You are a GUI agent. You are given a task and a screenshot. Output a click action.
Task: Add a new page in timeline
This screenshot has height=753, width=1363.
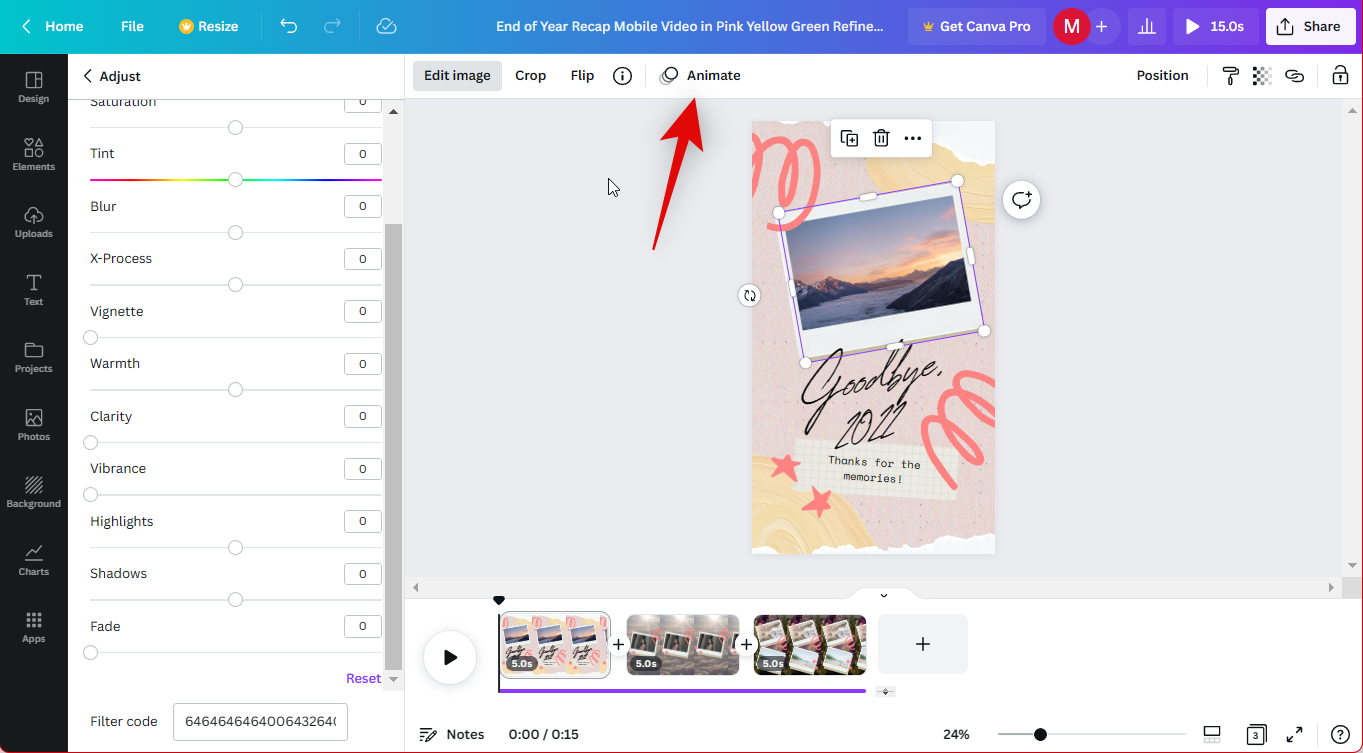coord(923,644)
